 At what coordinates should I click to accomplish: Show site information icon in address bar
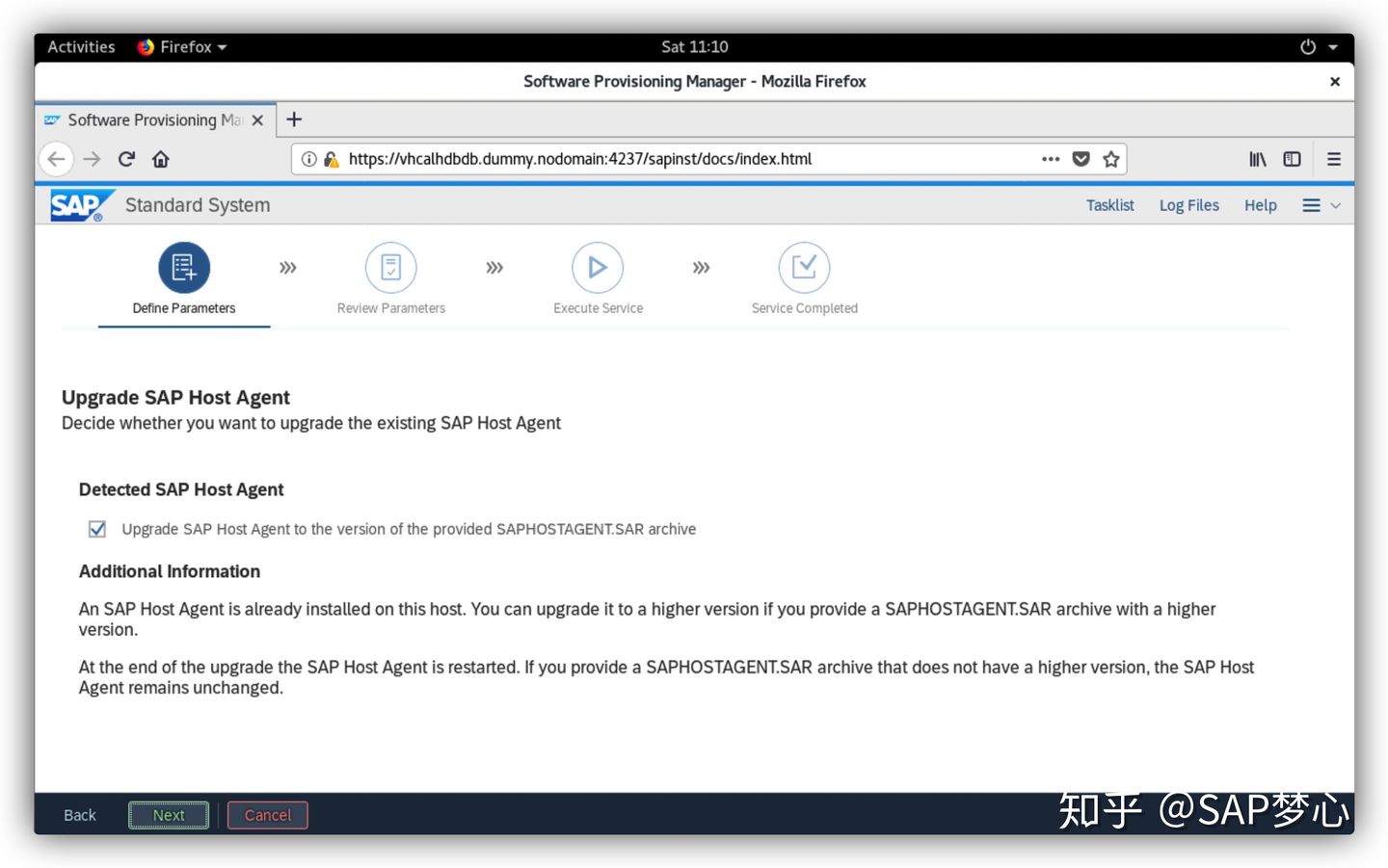(x=308, y=159)
